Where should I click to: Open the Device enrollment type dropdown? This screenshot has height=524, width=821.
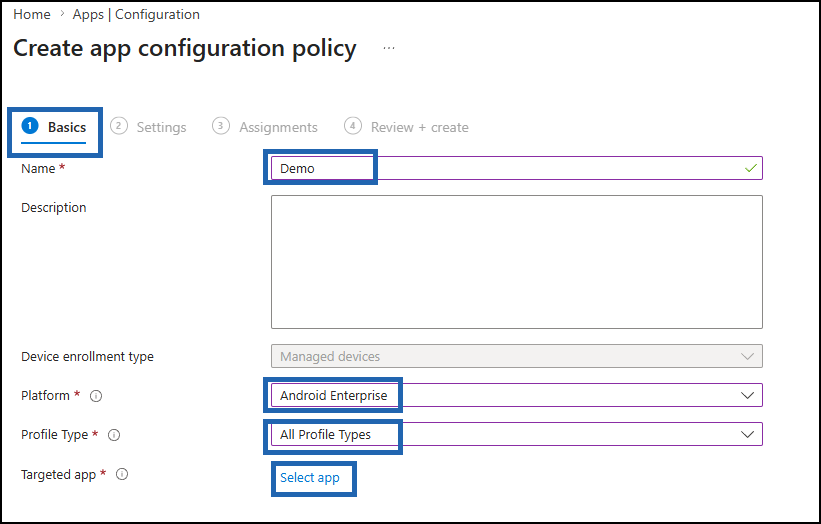(516, 356)
